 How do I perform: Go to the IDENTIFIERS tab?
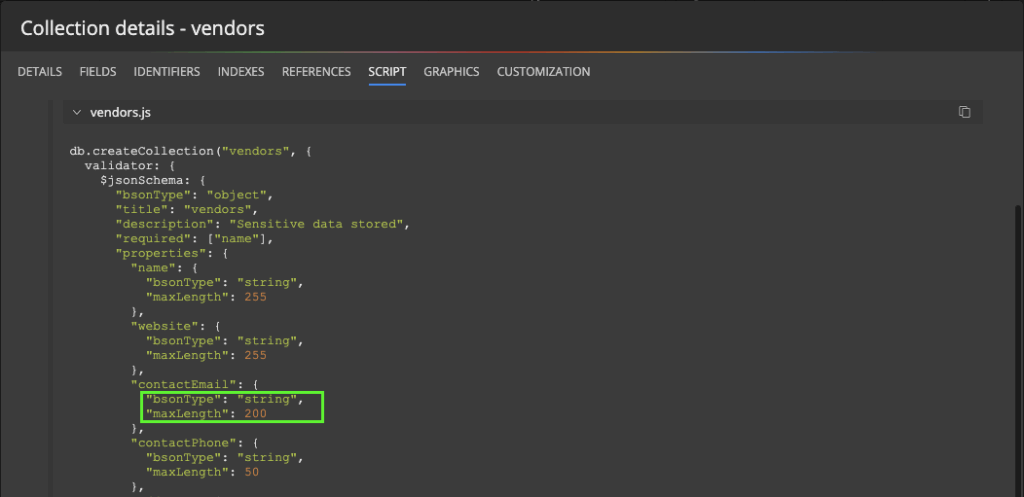tap(167, 72)
